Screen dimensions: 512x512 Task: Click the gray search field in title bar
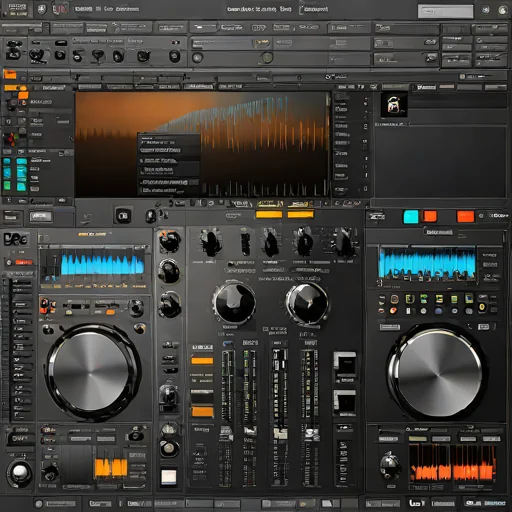click(x=445, y=11)
